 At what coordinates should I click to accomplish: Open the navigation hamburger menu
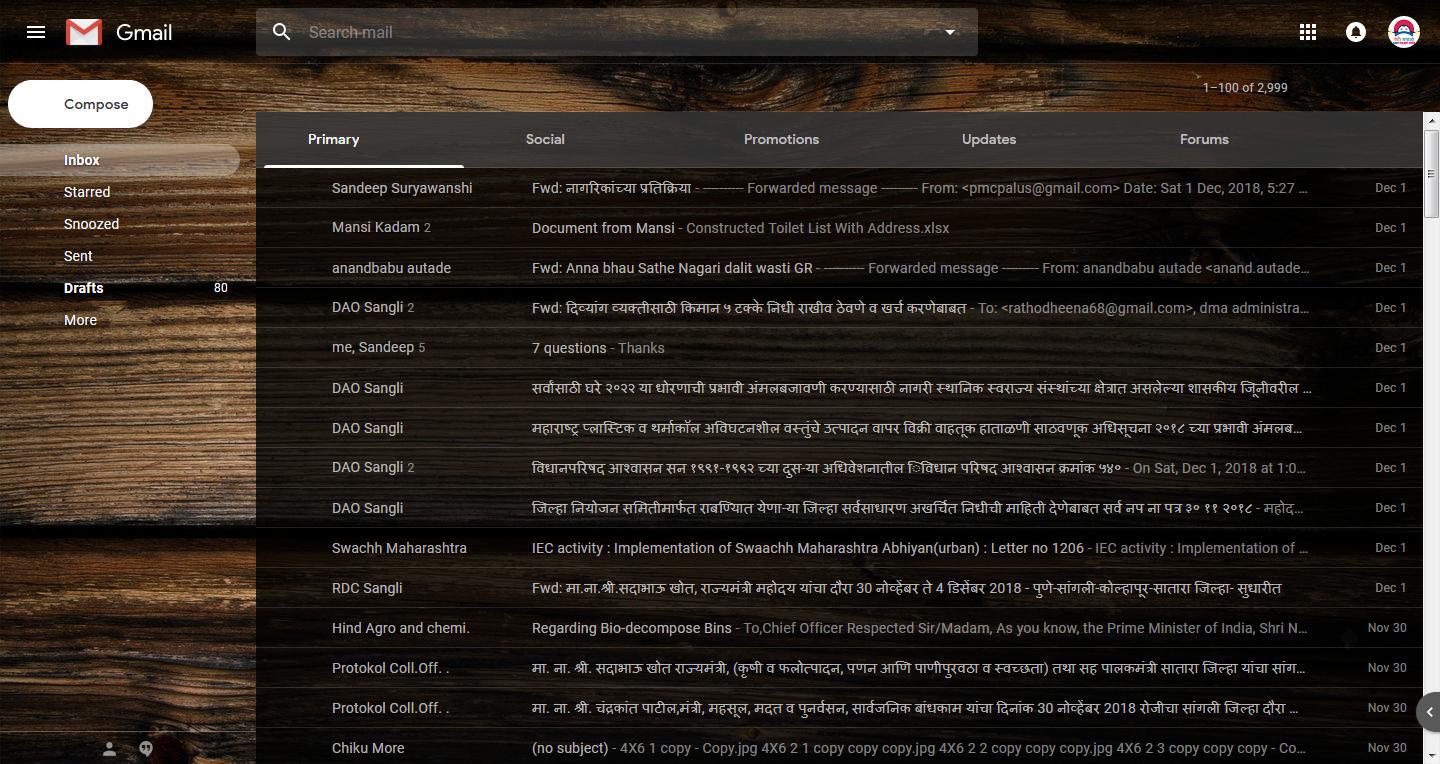pos(36,32)
